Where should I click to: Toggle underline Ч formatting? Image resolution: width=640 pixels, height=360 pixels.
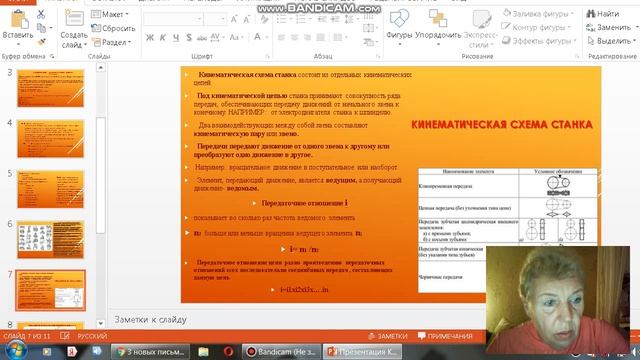click(176, 38)
